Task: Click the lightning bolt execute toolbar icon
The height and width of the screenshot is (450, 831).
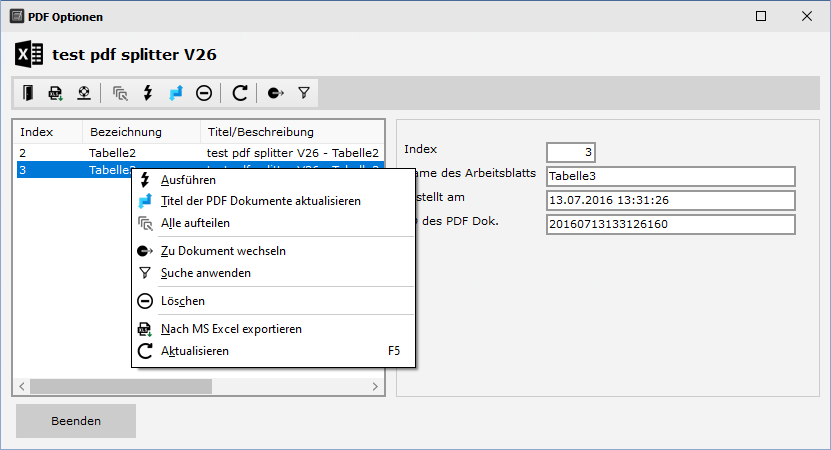Action: pos(148,93)
